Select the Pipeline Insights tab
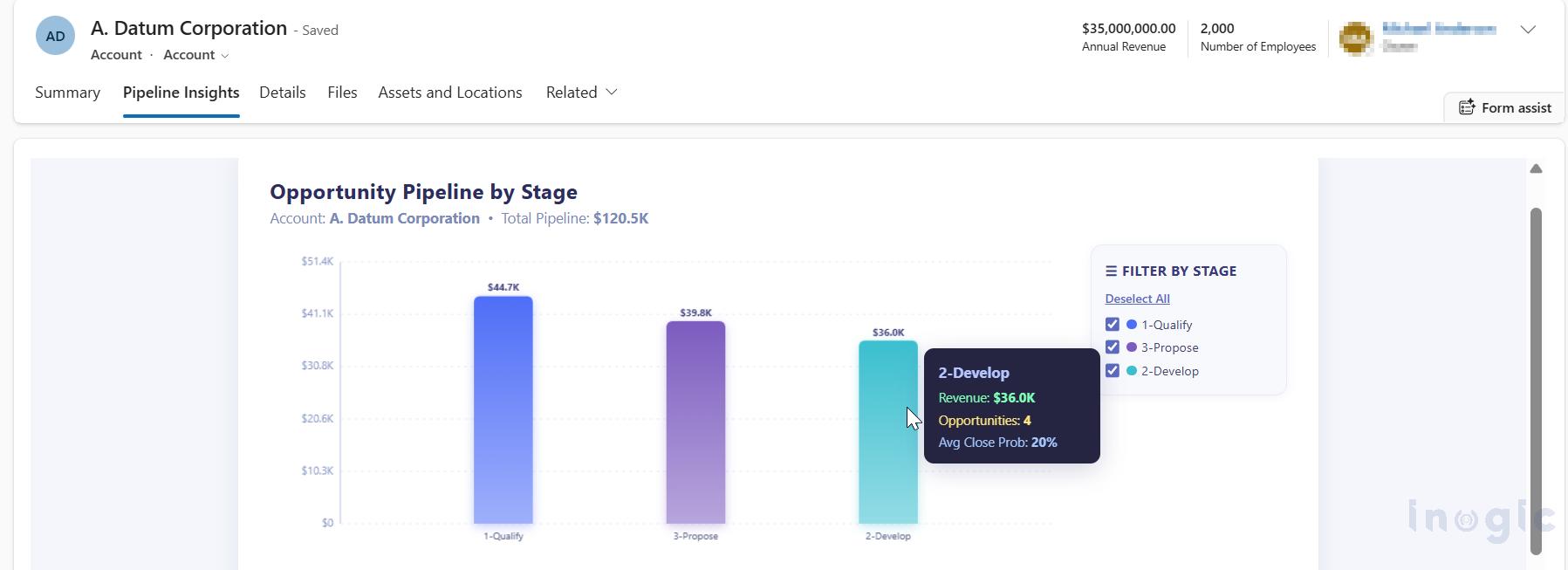 click(x=181, y=93)
